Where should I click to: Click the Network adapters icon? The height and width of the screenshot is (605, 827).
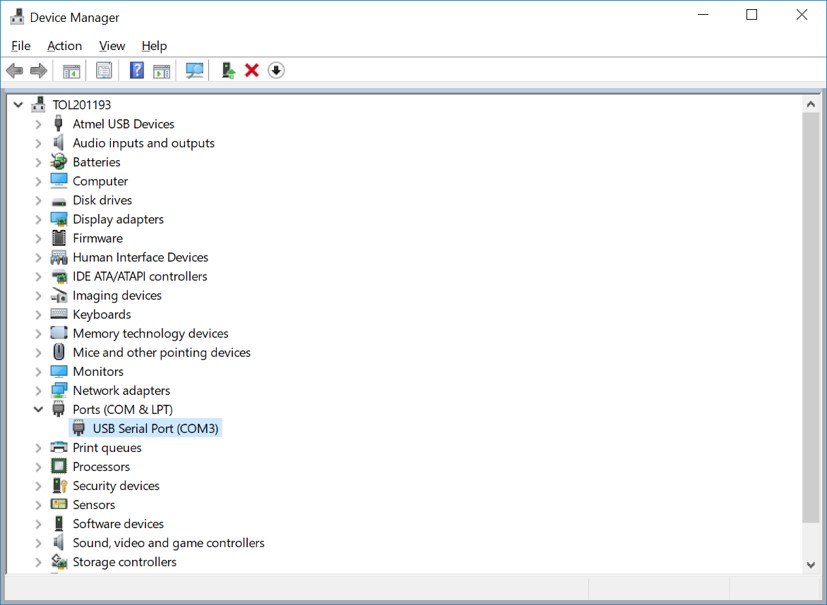[x=59, y=390]
